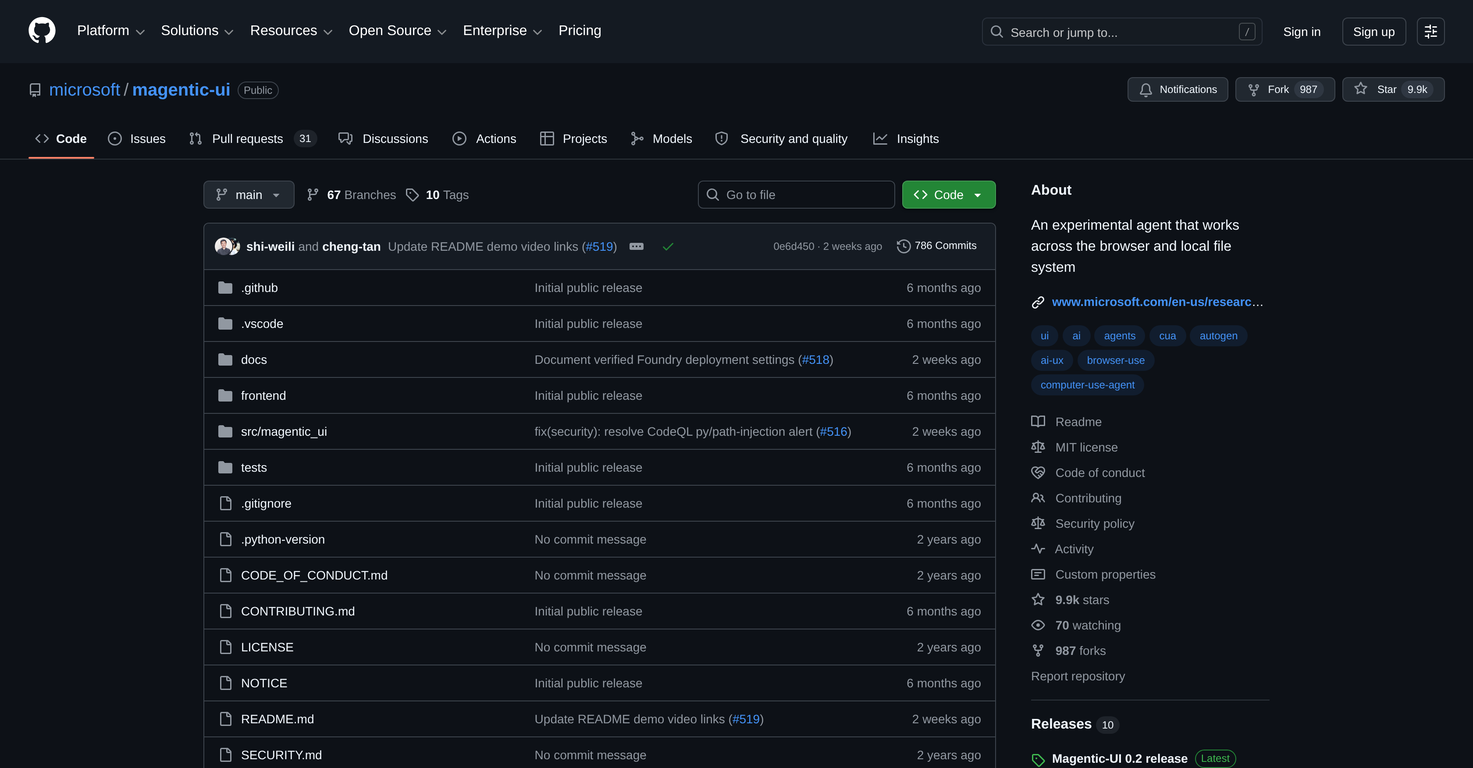Viewport: 1473px width, 768px height.
Task: Click the shi-weili avatar image
Action: click(x=223, y=246)
